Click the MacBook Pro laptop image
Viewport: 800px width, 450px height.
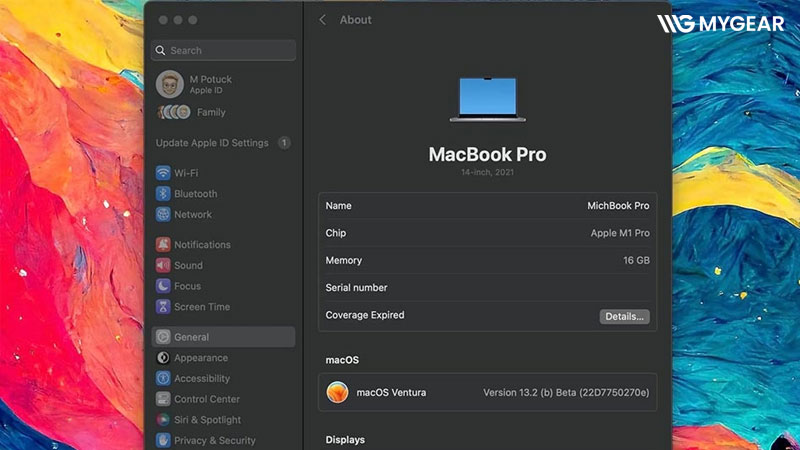click(487, 99)
